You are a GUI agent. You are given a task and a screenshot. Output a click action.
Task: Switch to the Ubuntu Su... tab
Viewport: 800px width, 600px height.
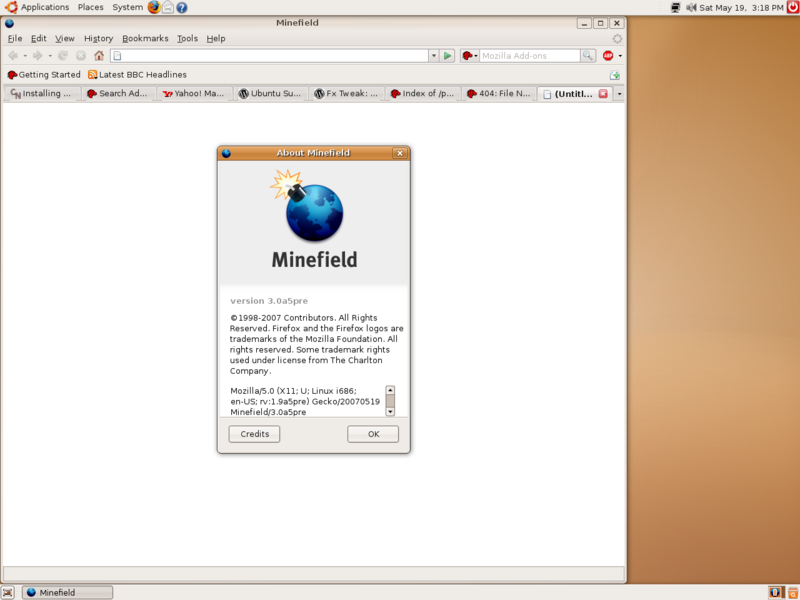coord(270,94)
